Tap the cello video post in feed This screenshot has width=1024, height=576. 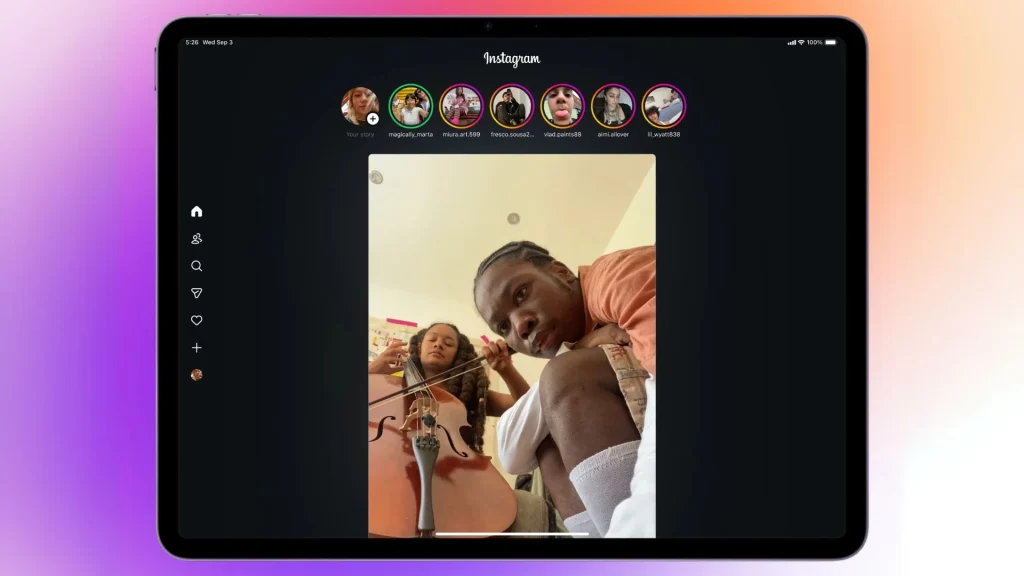tap(512, 345)
